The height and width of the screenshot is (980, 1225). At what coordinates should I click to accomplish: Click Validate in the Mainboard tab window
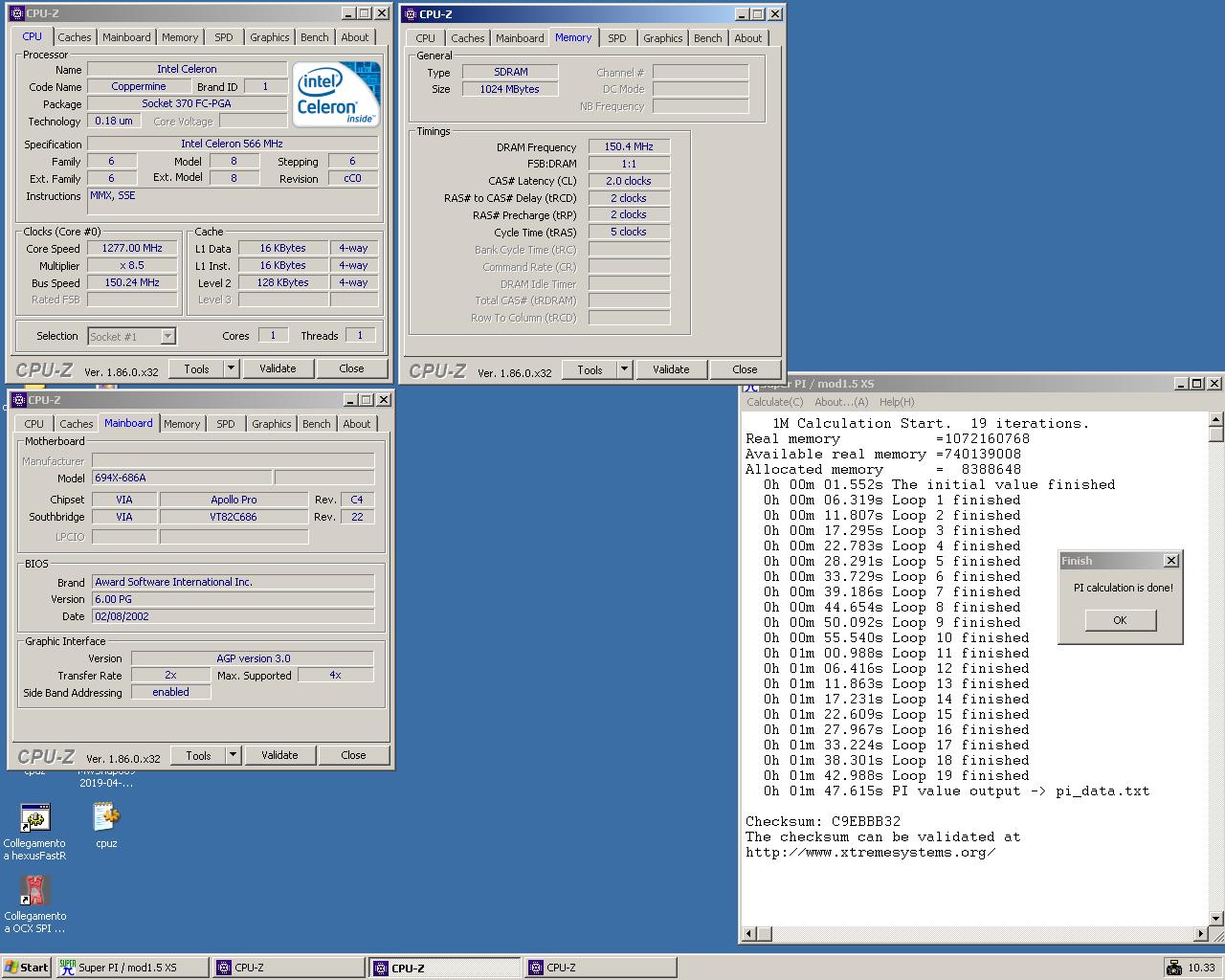click(x=279, y=755)
